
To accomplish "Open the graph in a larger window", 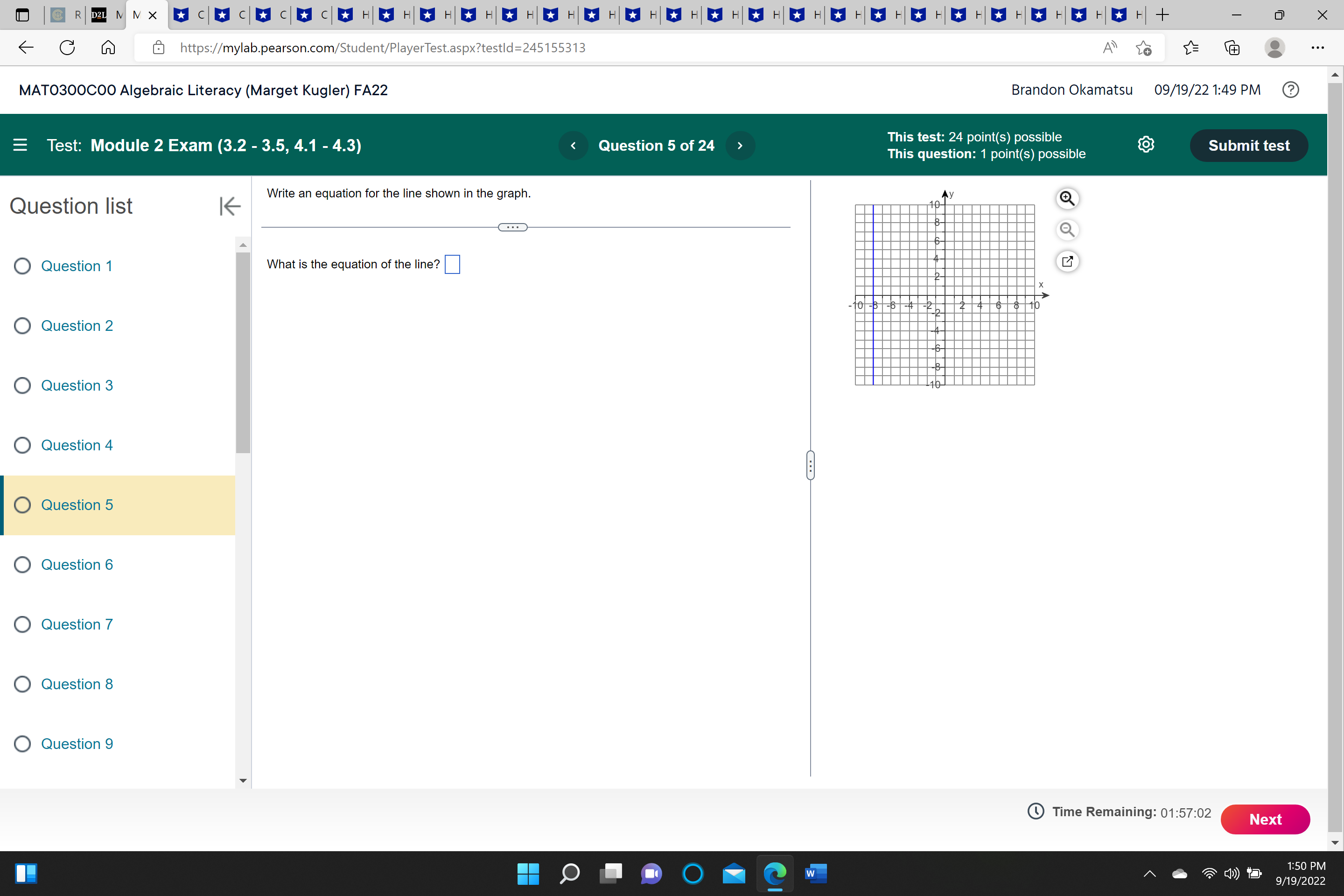I will point(1067,261).
